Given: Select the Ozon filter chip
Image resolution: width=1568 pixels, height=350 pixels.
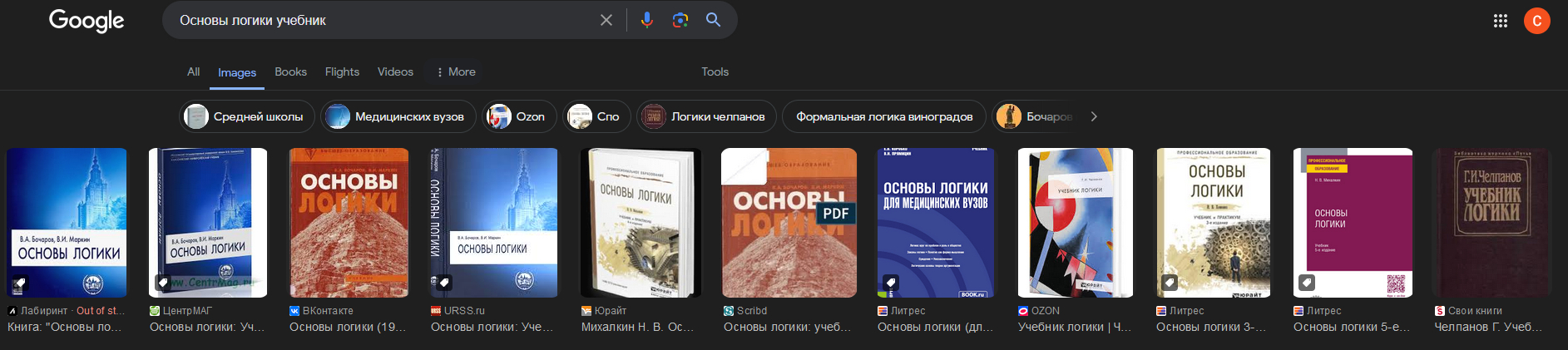Looking at the screenshot, I should click(x=519, y=116).
